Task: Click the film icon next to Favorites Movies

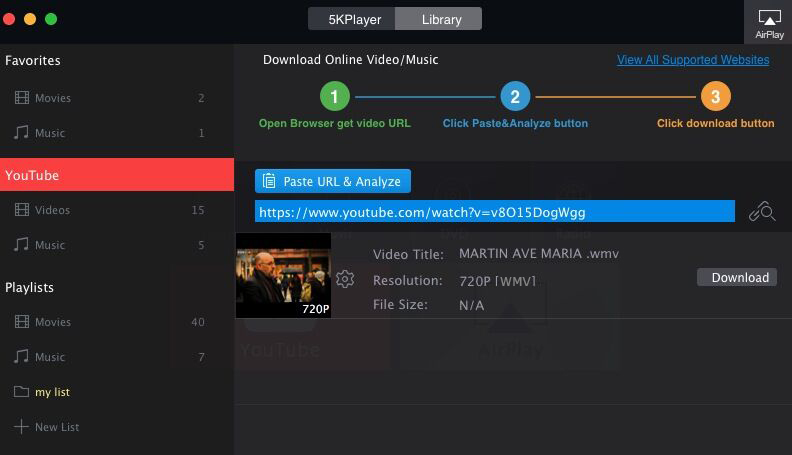Action: tap(21, 98)
